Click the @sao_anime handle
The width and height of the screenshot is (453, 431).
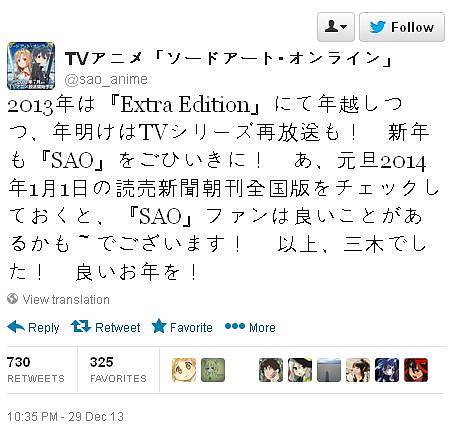106,79
